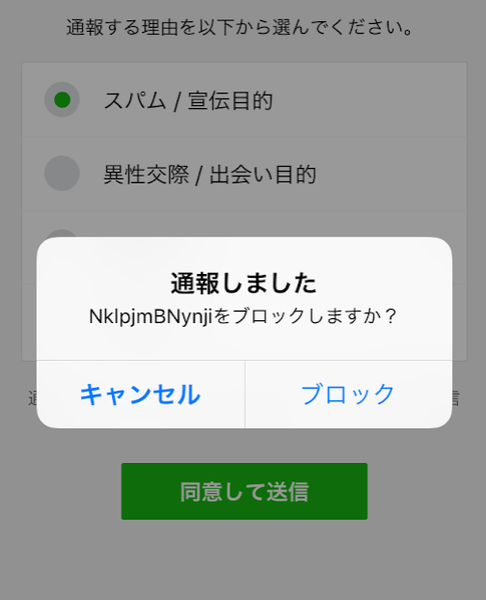Click the スパム / 宣伝目的 label text
Screen dimensions: 486x600
pos(188,101)
